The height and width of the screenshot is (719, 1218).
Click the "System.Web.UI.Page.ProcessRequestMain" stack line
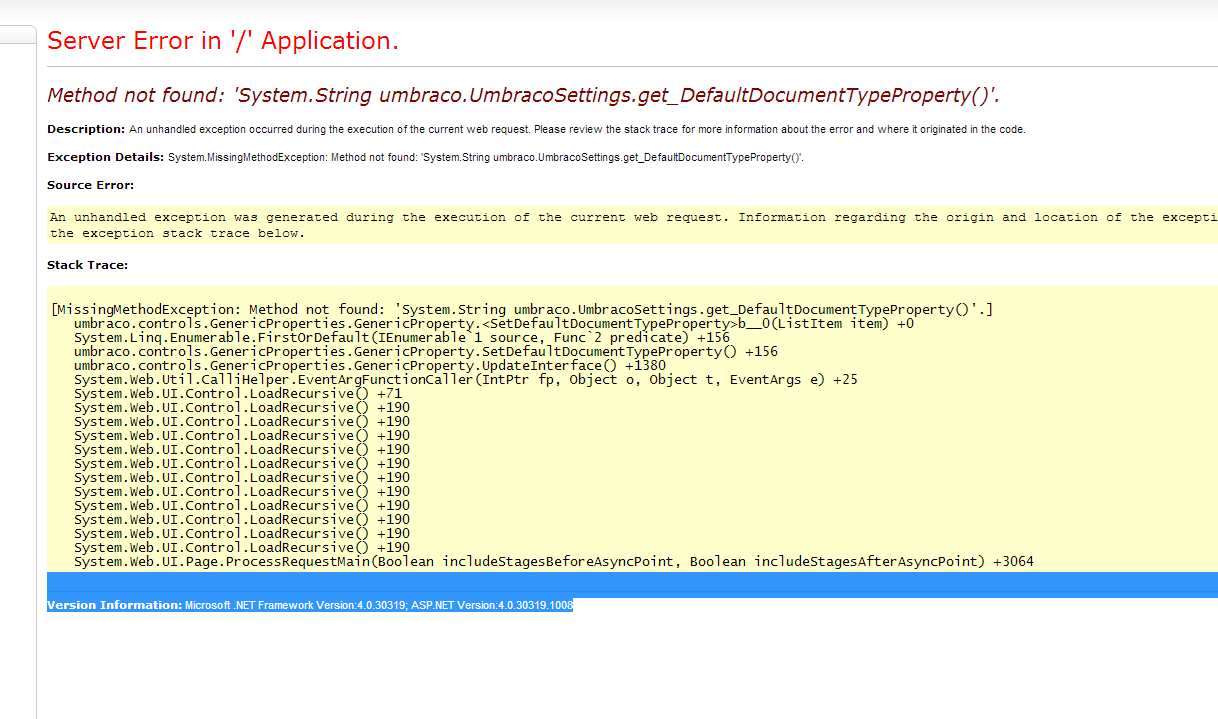[x=553, y=562]
